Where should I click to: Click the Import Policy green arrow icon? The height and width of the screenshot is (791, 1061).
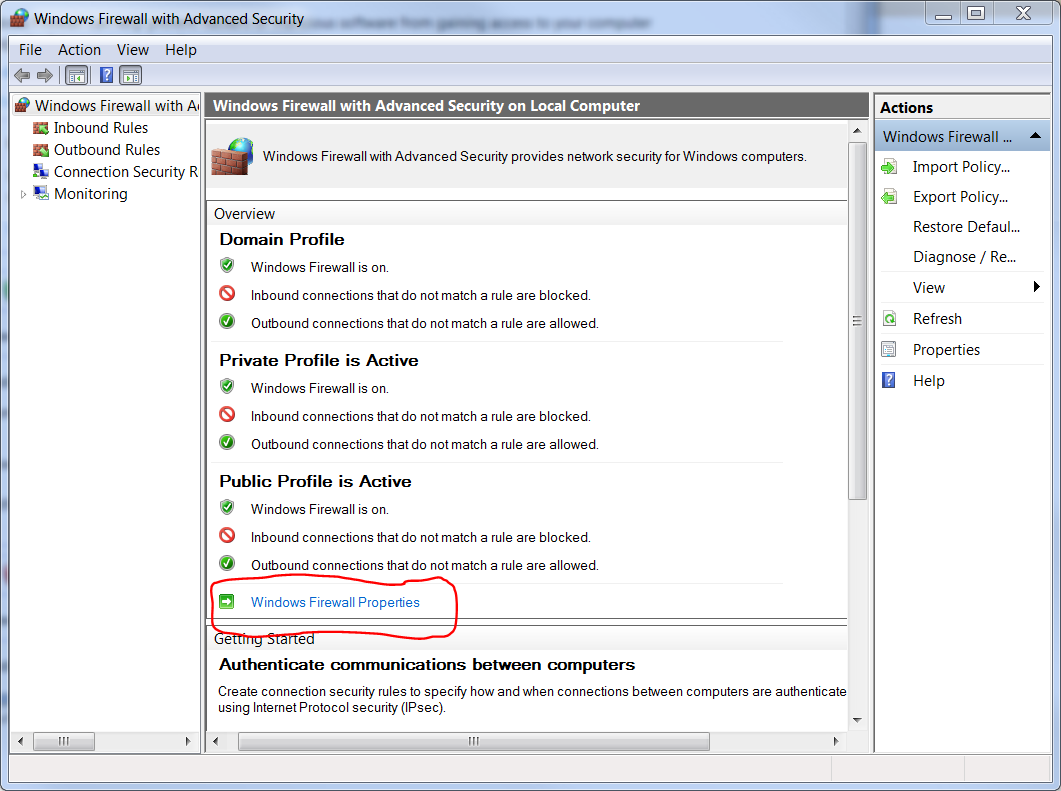click(x=889, y=167)
